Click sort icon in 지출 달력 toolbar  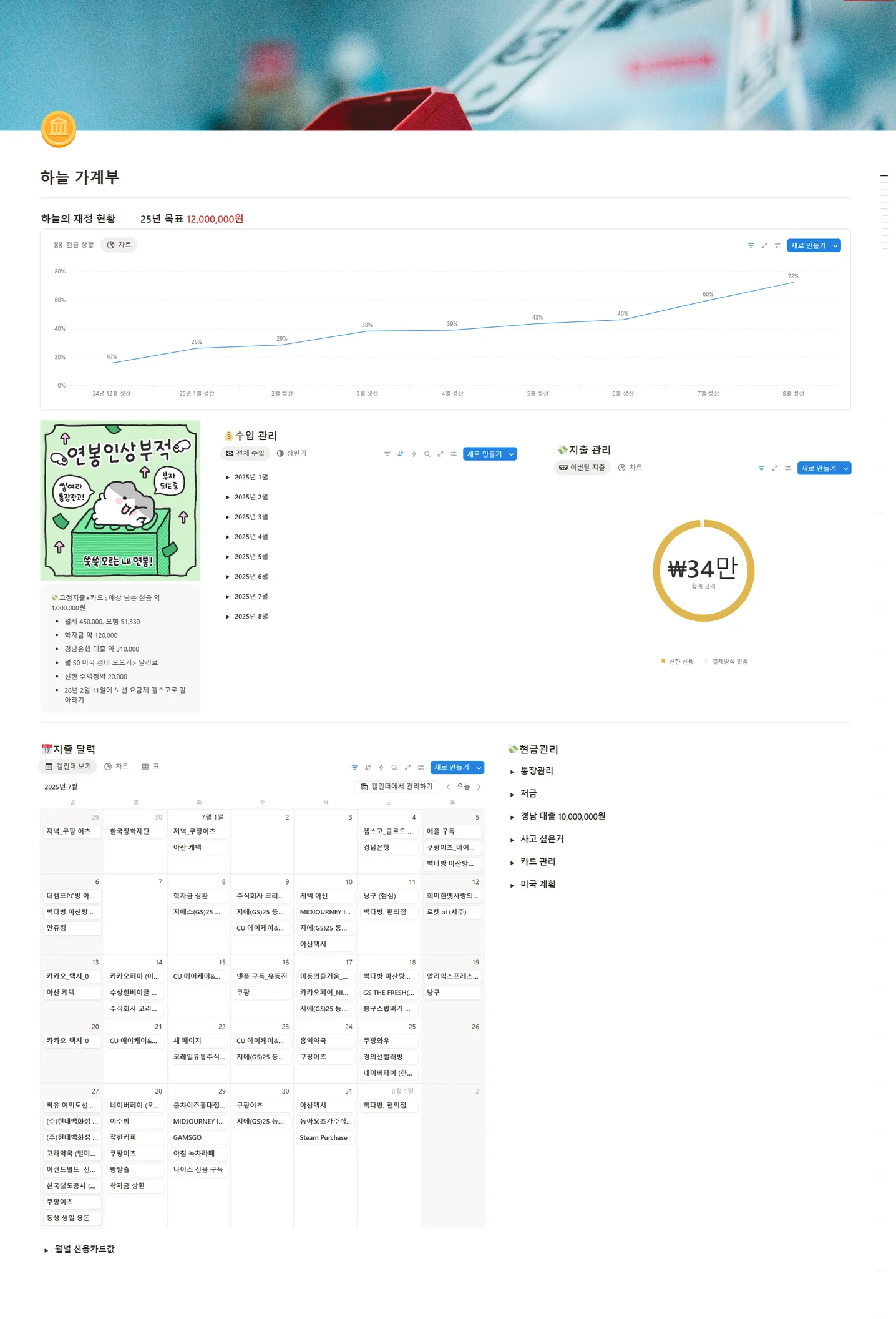click(368, 768)
